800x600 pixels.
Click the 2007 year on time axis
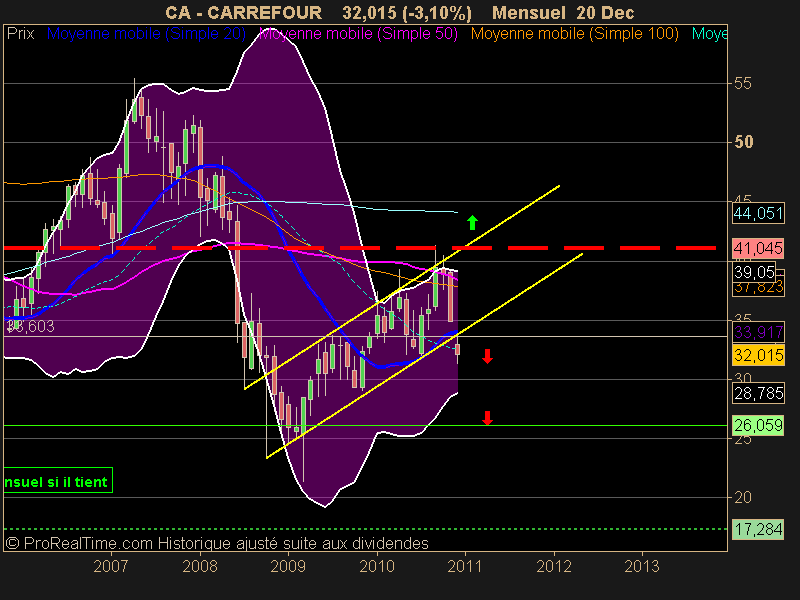(111, 566)
